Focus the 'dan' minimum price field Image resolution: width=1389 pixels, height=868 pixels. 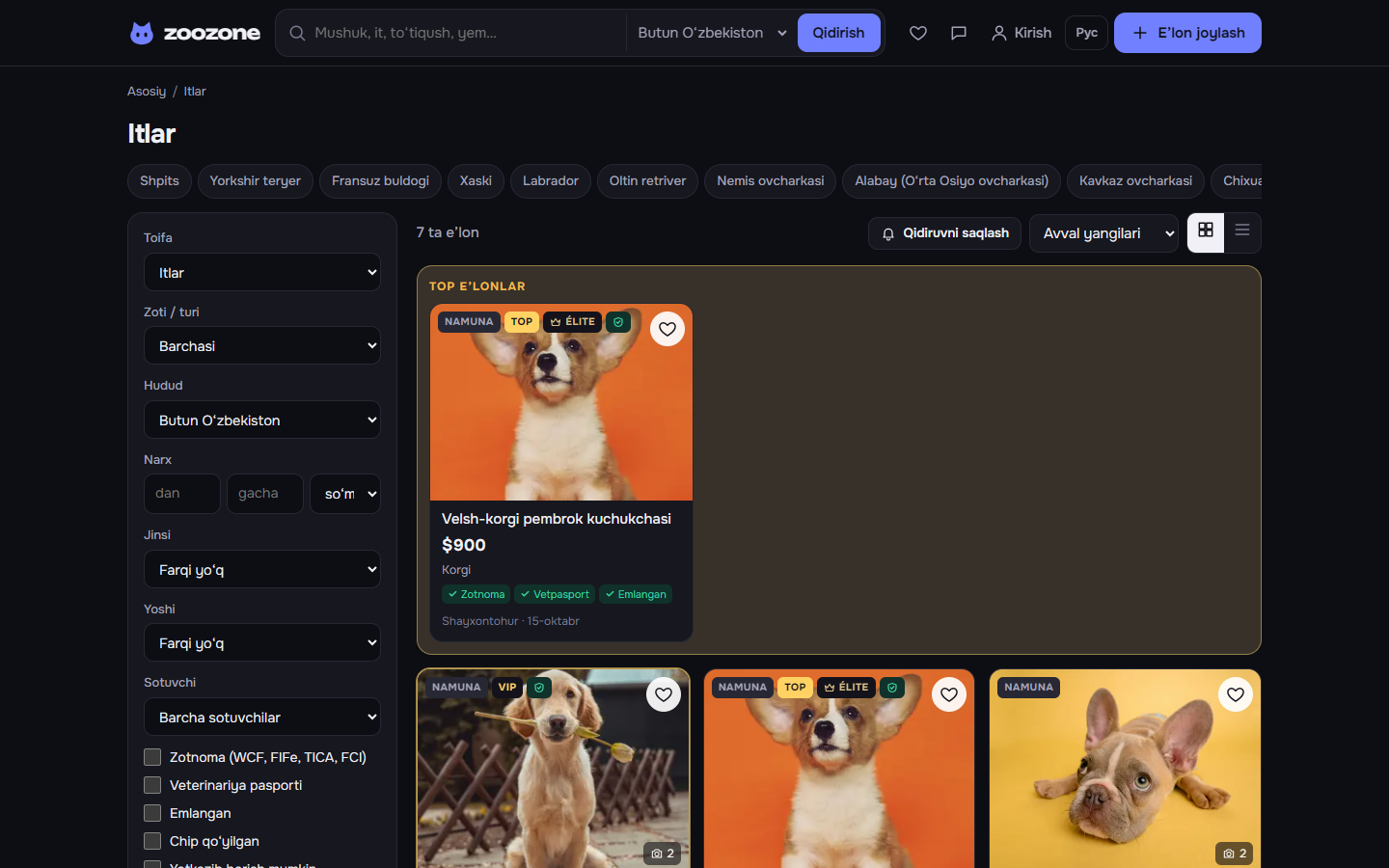(182, 494)
